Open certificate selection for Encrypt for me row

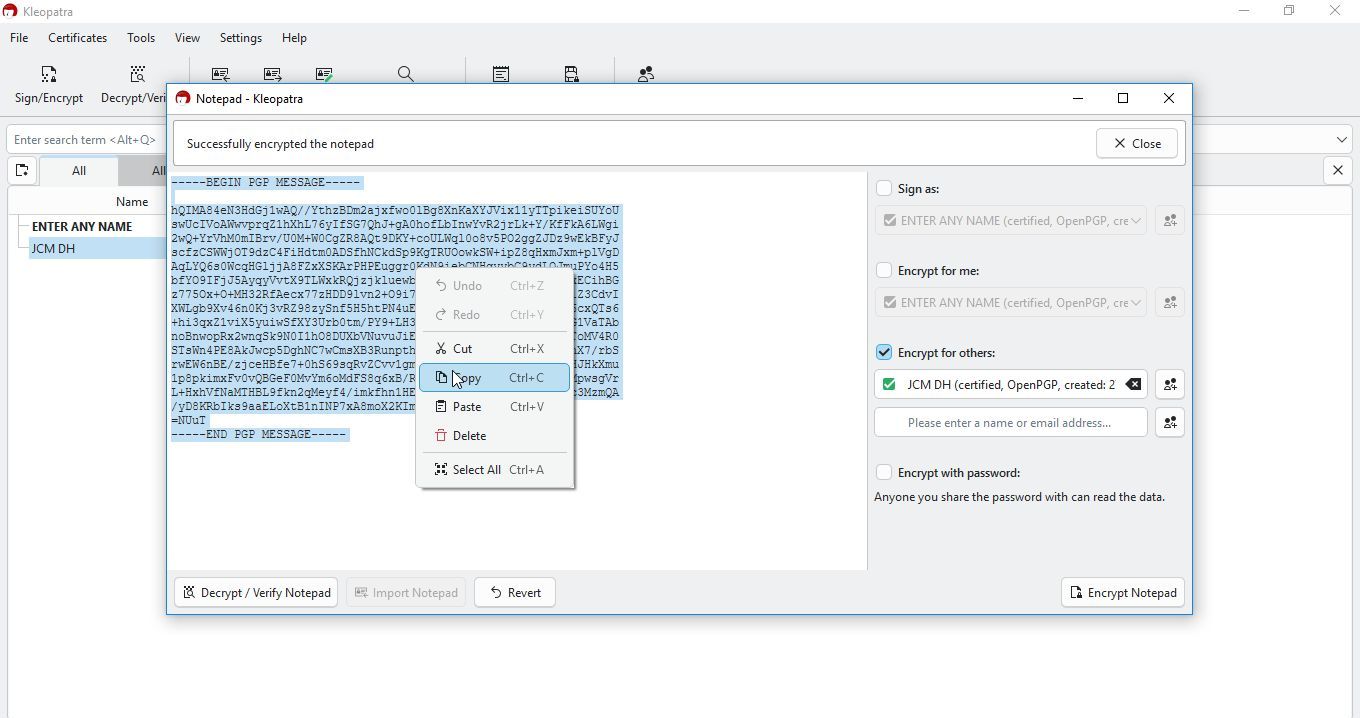[1170, 303]
